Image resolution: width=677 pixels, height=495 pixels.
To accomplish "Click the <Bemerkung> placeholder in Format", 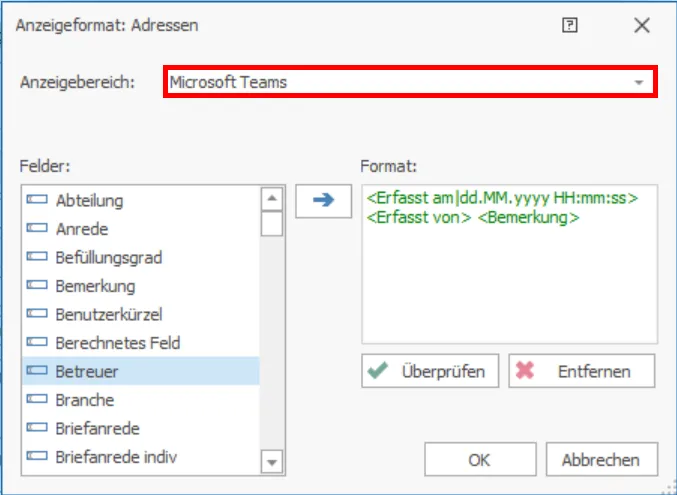I will click(x=528, y=217).
